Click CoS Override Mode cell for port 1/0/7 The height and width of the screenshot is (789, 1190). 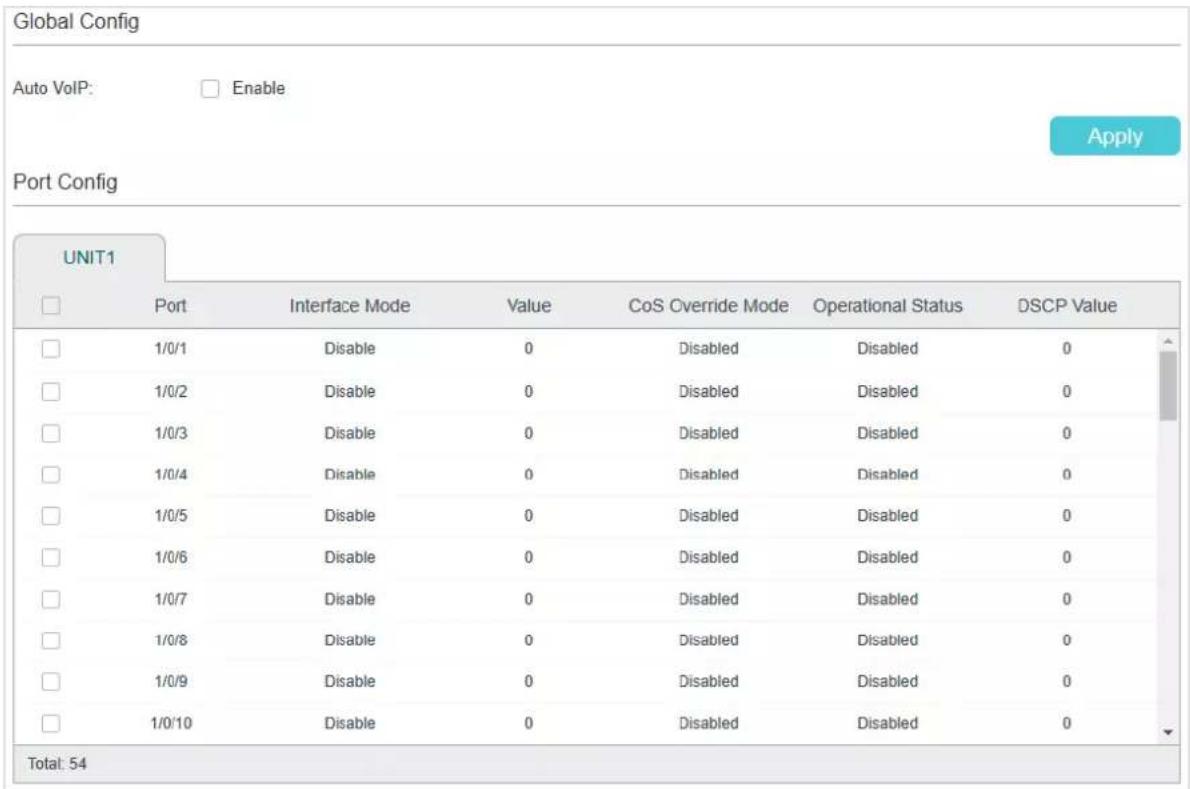708,599
